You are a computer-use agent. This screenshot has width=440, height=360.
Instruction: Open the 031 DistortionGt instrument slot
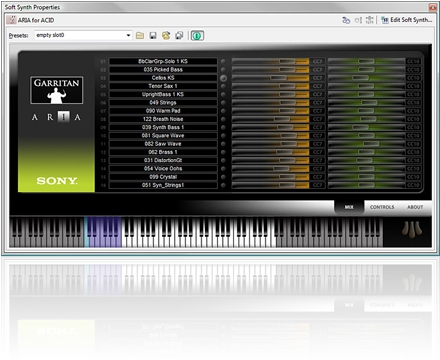pyautogui.click(x=163, y=160)
